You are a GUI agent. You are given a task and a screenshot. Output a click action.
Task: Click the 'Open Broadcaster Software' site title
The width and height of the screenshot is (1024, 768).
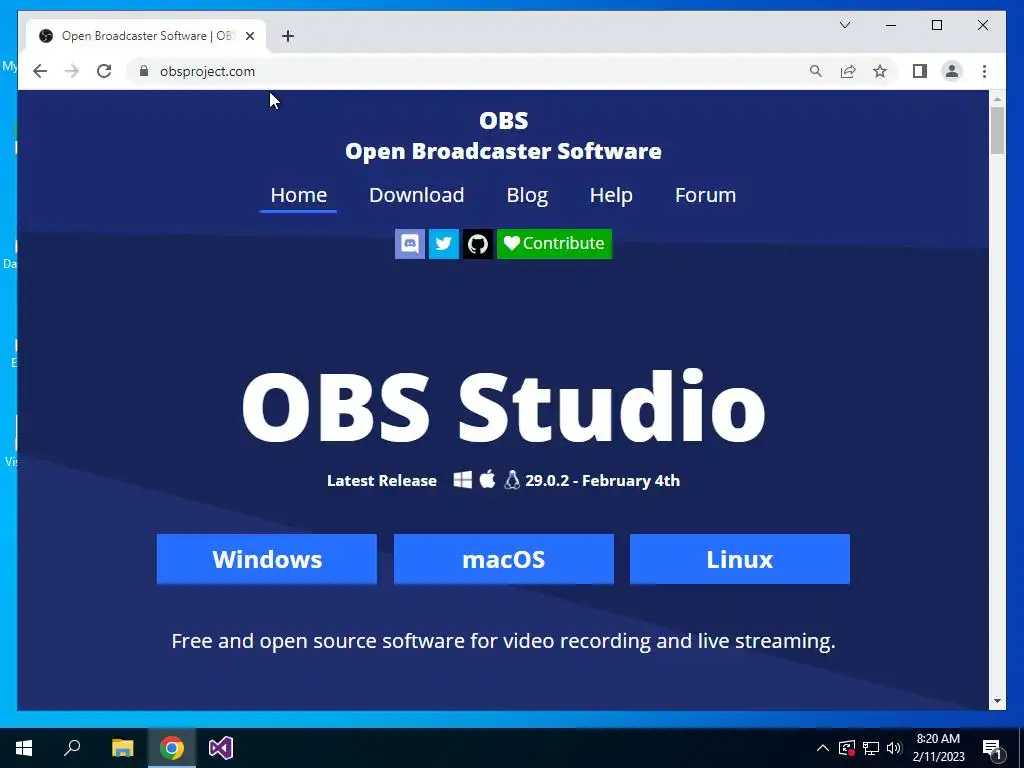coord(504,152)
